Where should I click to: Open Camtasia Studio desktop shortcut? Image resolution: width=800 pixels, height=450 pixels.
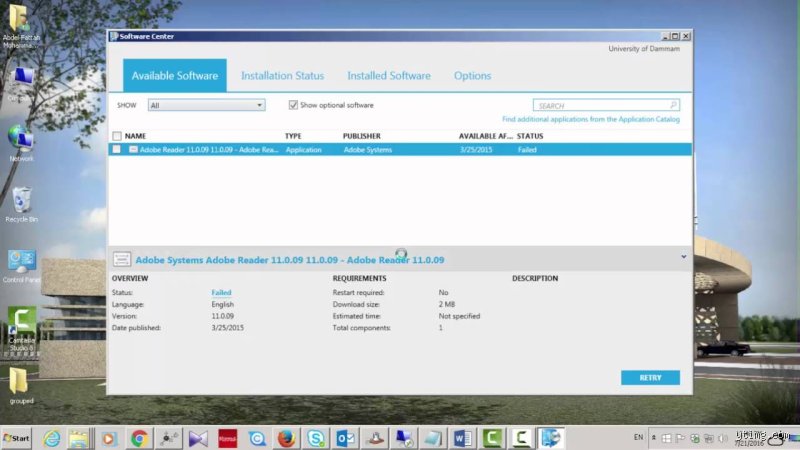click(21, 329)
